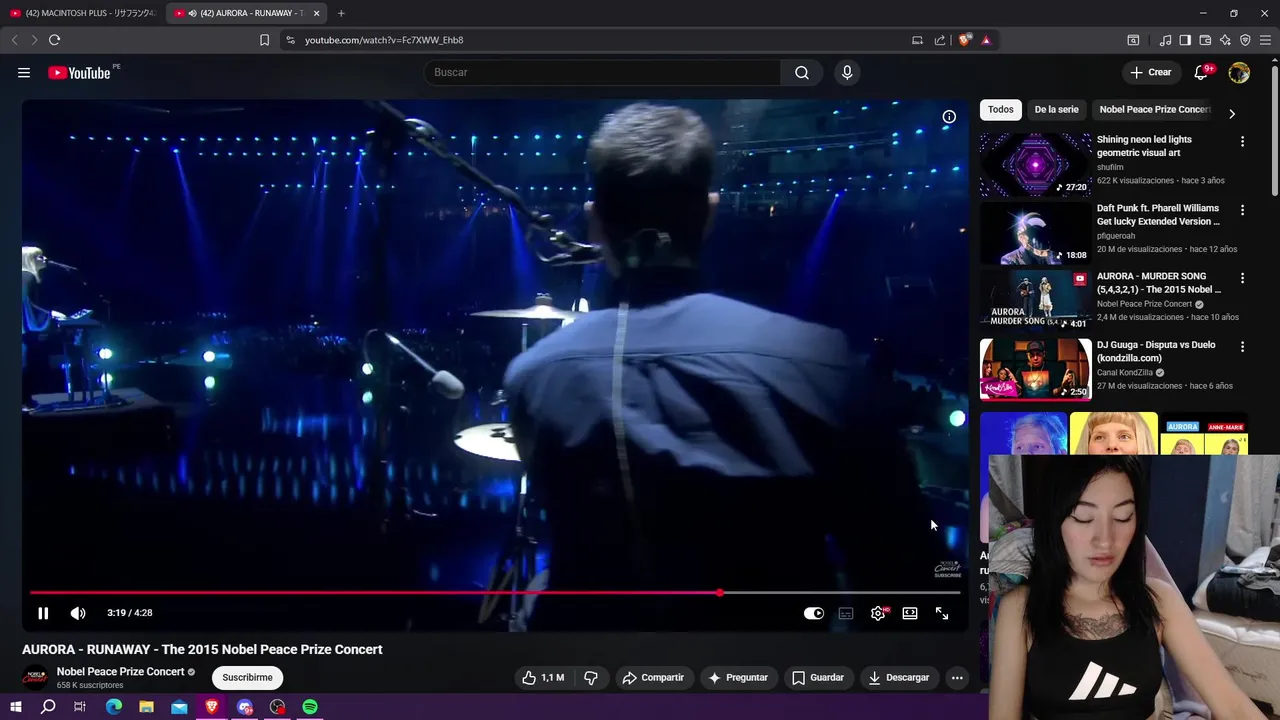The height and width of the screenshot is (720, 1280).
Task: Click the Descargar download button
Action: point(899,678)
